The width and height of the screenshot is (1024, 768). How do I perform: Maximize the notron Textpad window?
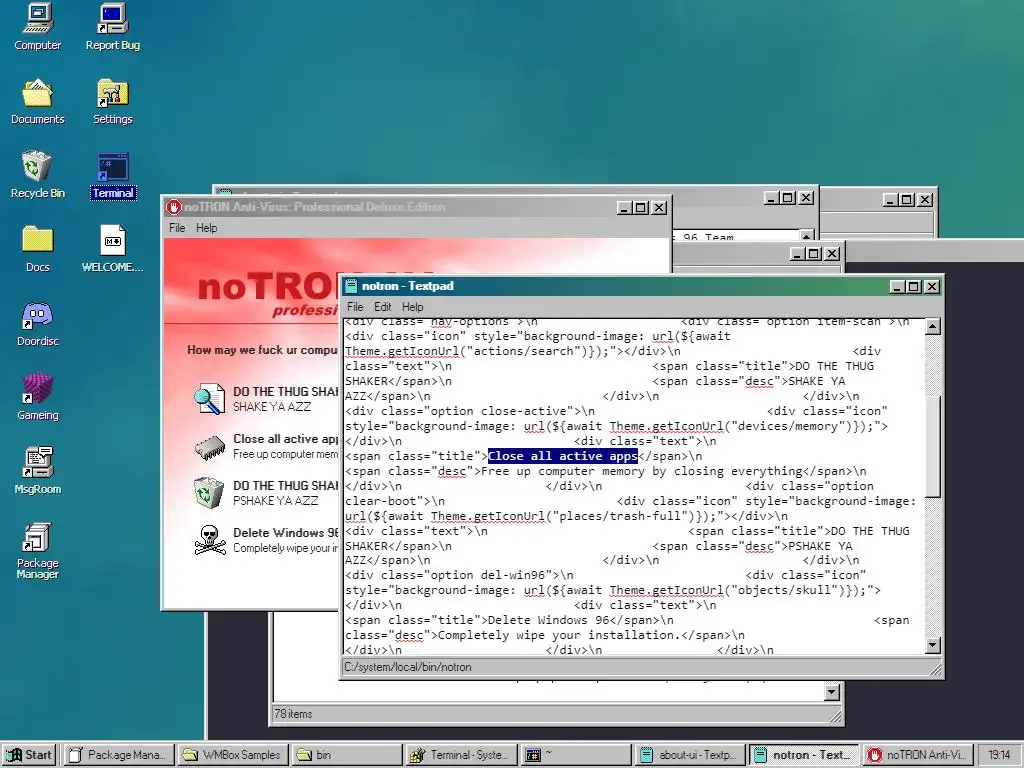click(x=914, y=286)
